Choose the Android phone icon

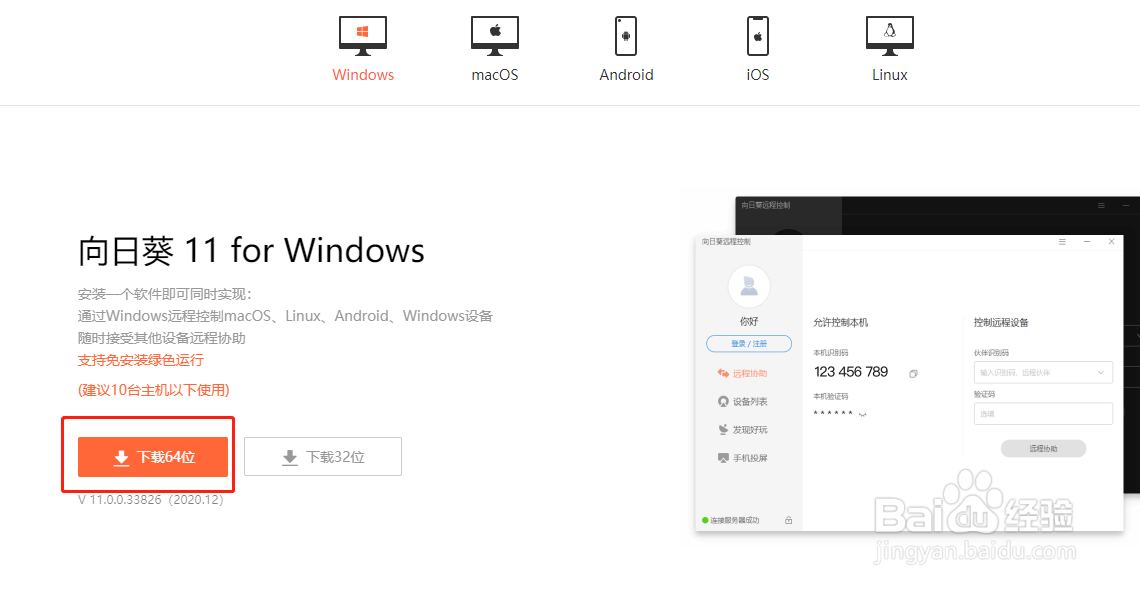626,36
